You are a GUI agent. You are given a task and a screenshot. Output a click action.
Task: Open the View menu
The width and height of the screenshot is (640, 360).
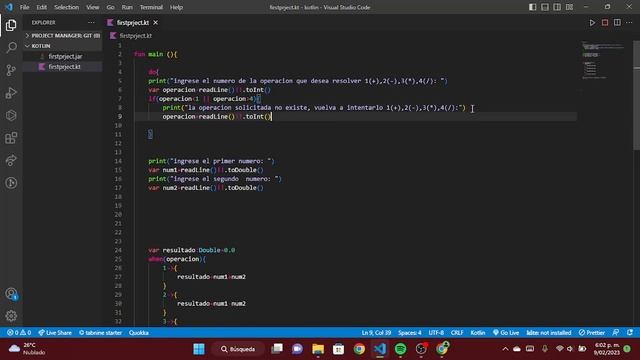[93, 7]
